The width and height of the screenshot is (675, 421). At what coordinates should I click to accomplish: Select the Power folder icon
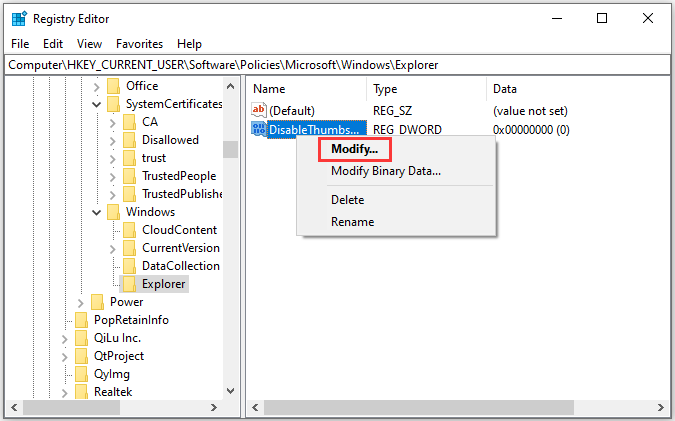[x=98, y=302]
